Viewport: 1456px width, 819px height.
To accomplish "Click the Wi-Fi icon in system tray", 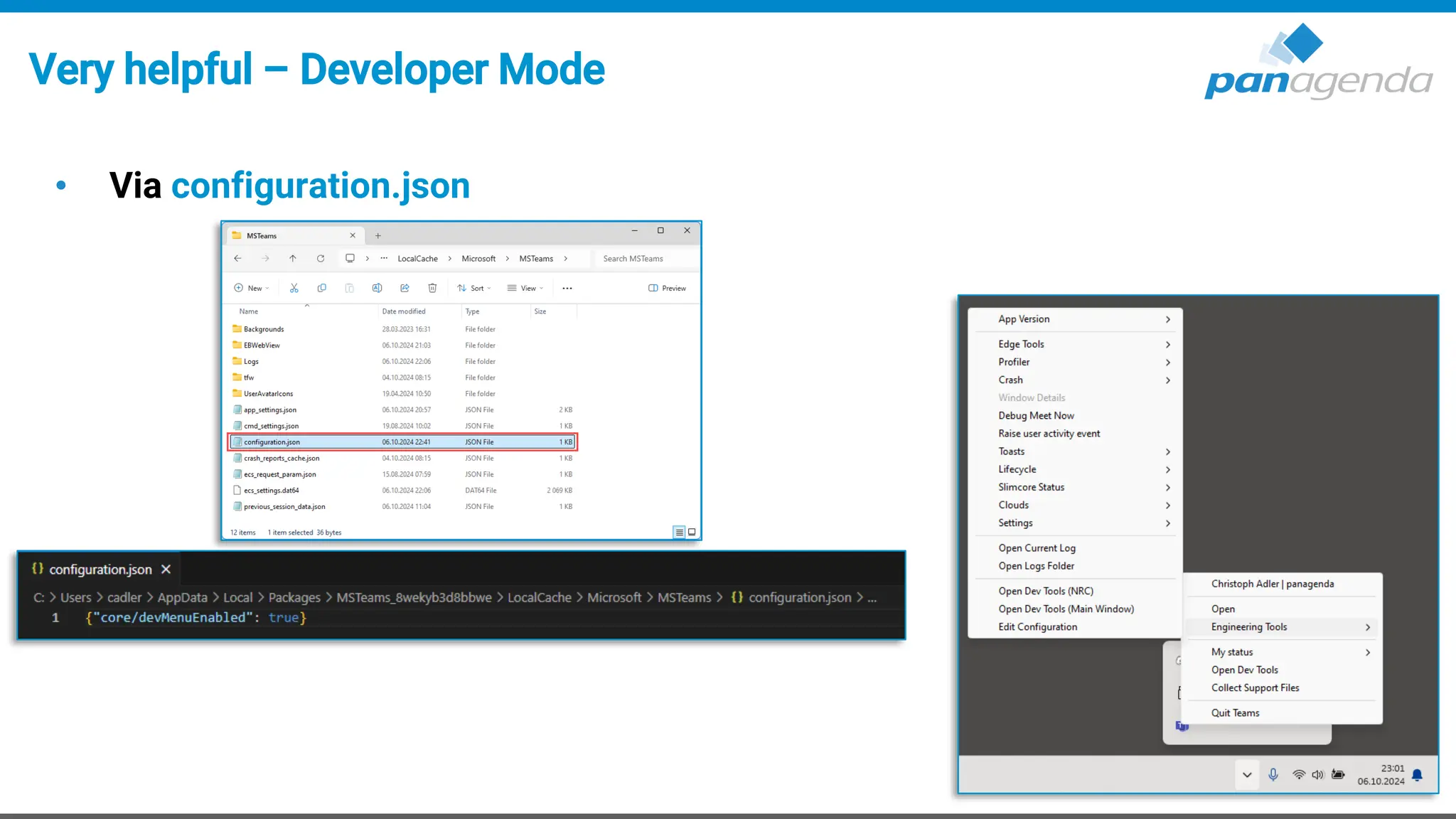I will 1298,775.
